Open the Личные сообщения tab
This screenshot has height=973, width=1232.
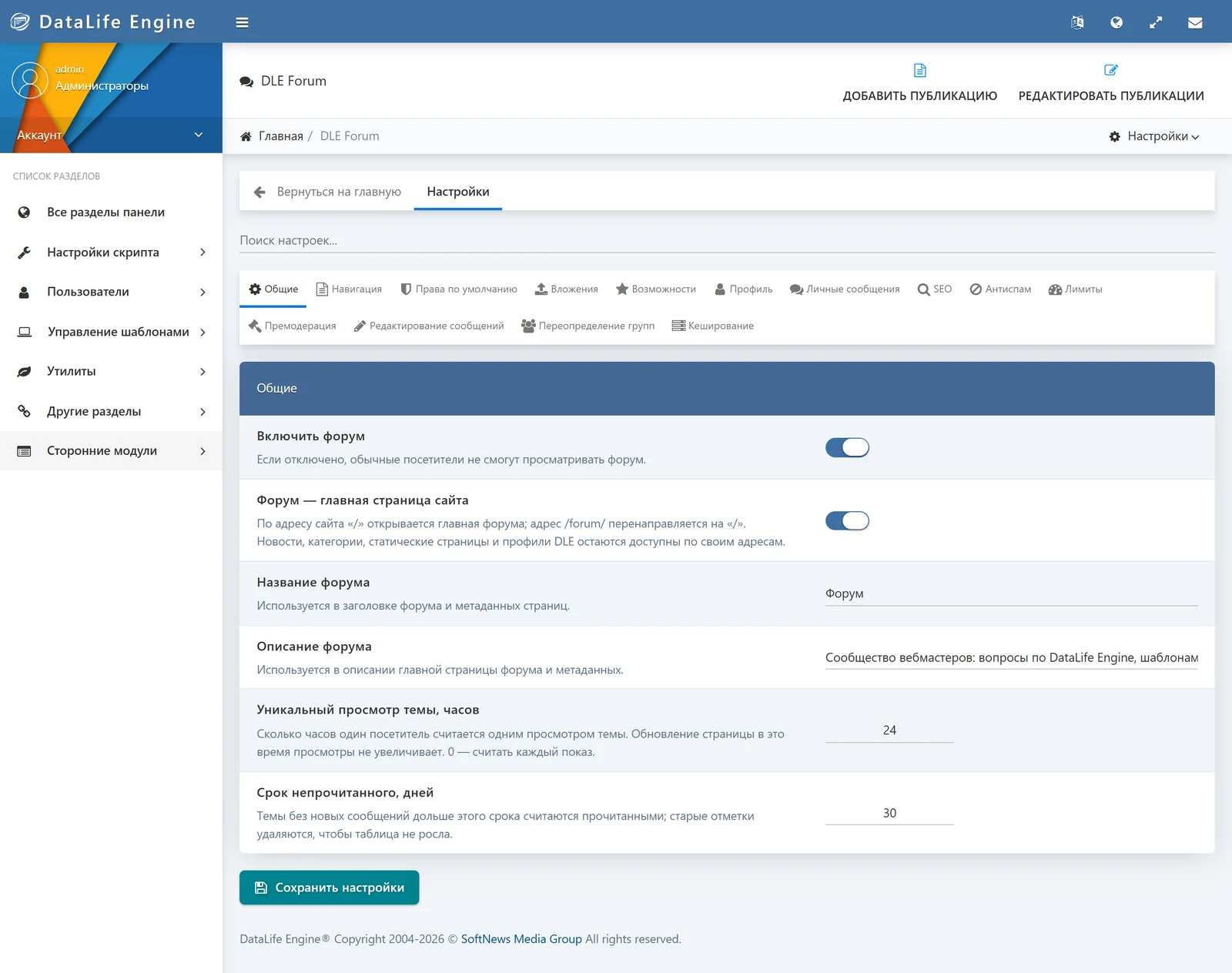click(x=845, y=289)
